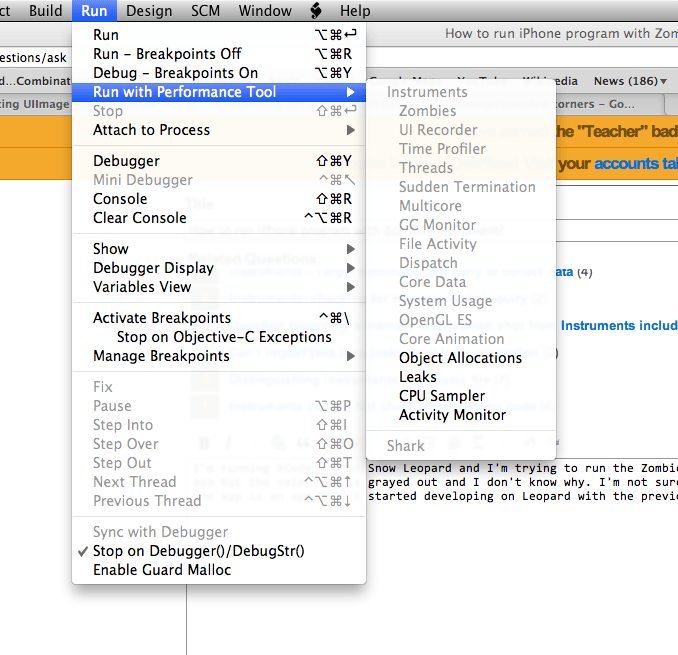678x655 pixels.
Task: Click the Shark submenu entry
Action: [x=461, y=446]
